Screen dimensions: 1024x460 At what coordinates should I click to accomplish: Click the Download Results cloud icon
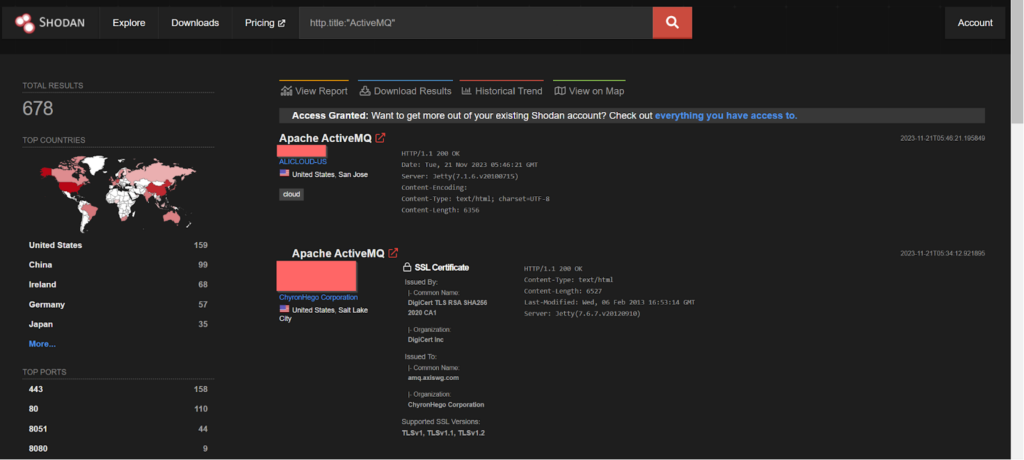click(365, 91)
